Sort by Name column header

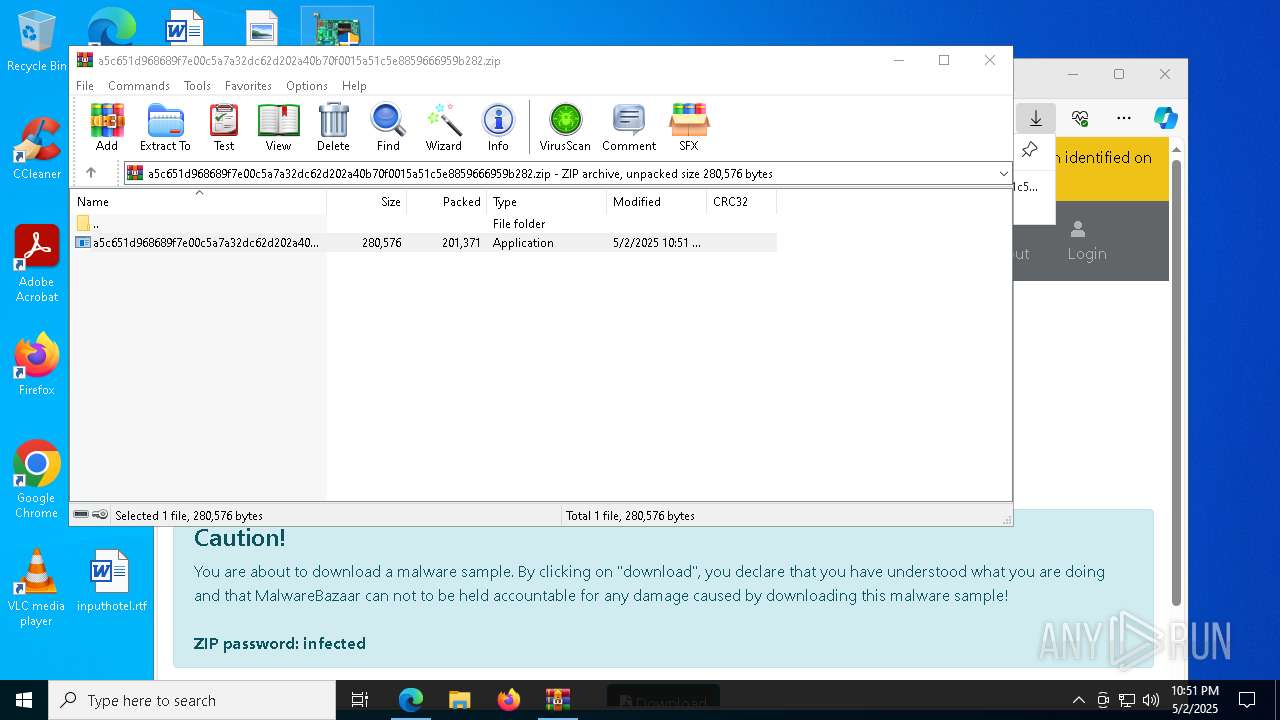pyautogui.click(x=198, y=201)
